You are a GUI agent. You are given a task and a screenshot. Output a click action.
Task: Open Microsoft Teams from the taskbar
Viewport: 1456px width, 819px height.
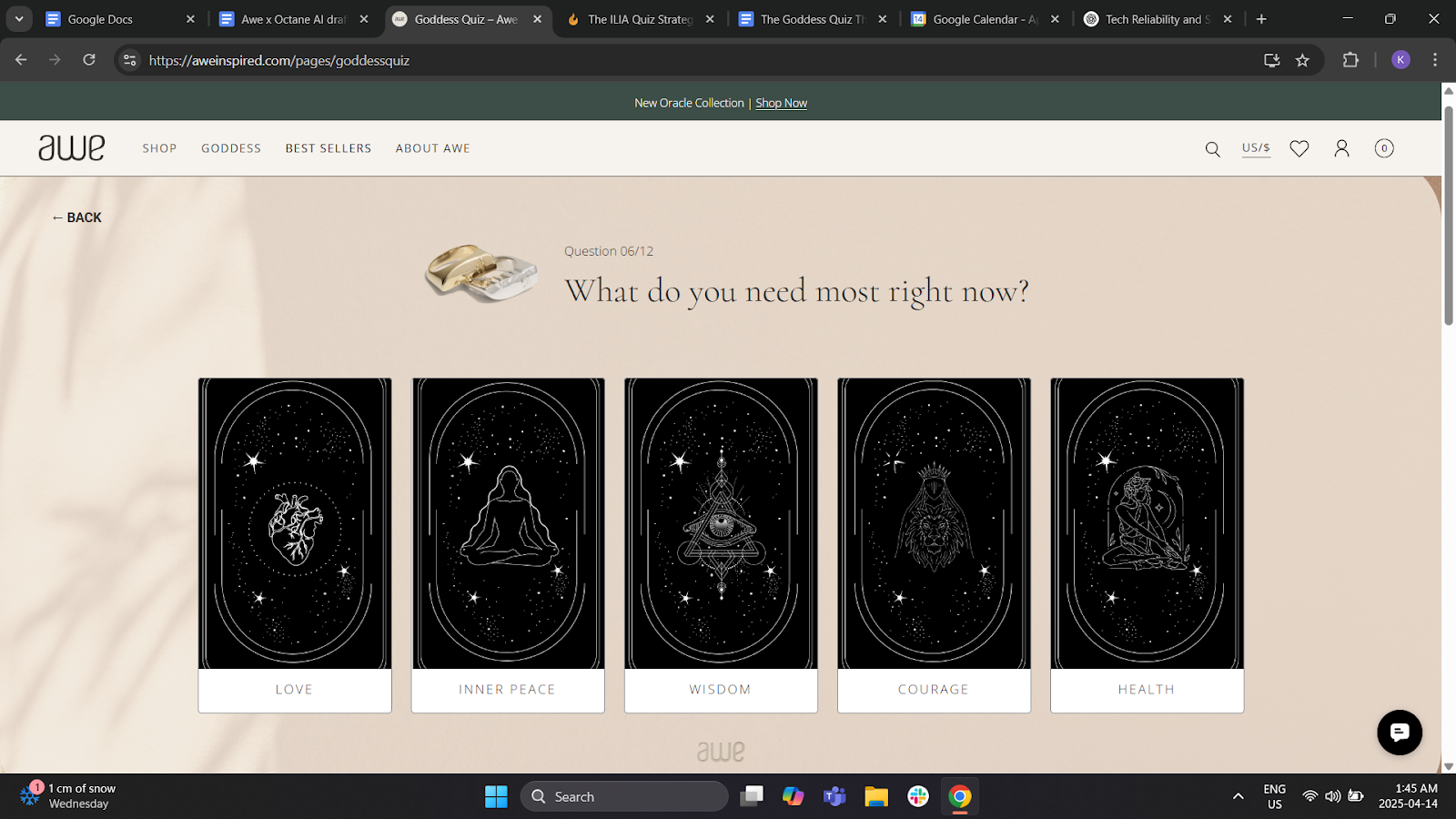click(x=834, y=795)
